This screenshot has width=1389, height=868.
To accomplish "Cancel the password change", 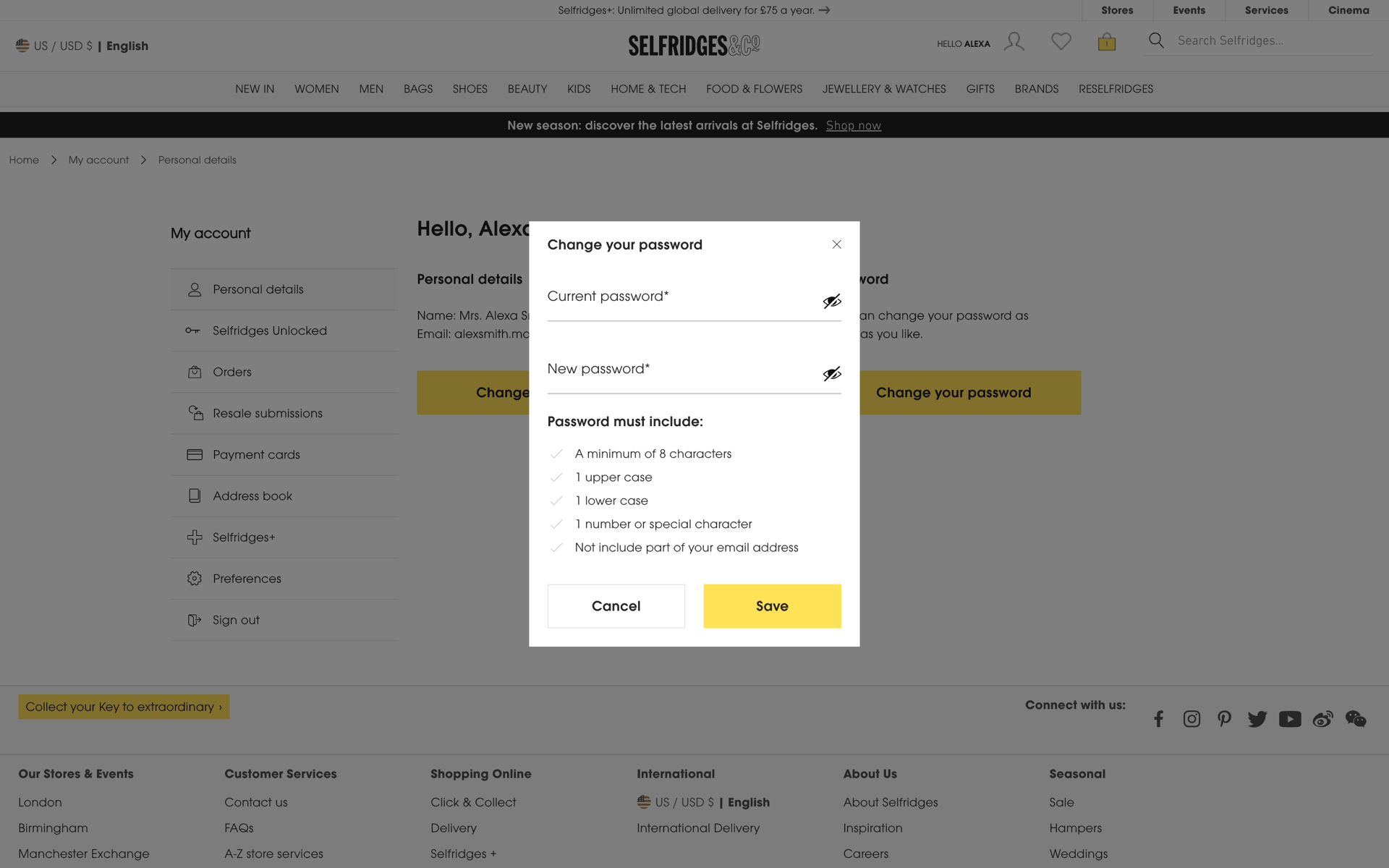I will 616,606.
